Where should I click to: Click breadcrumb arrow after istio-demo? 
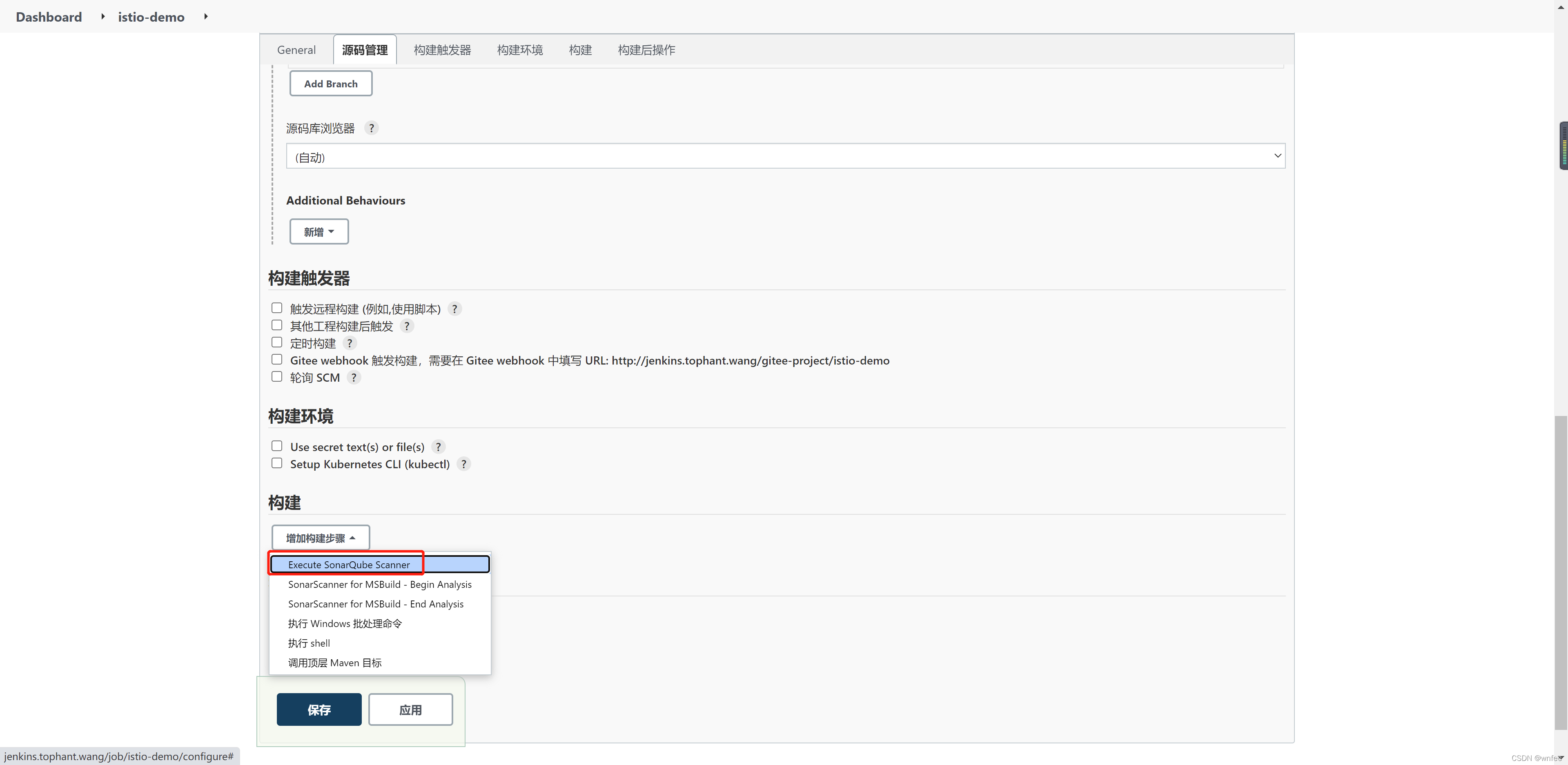(206, 17)
